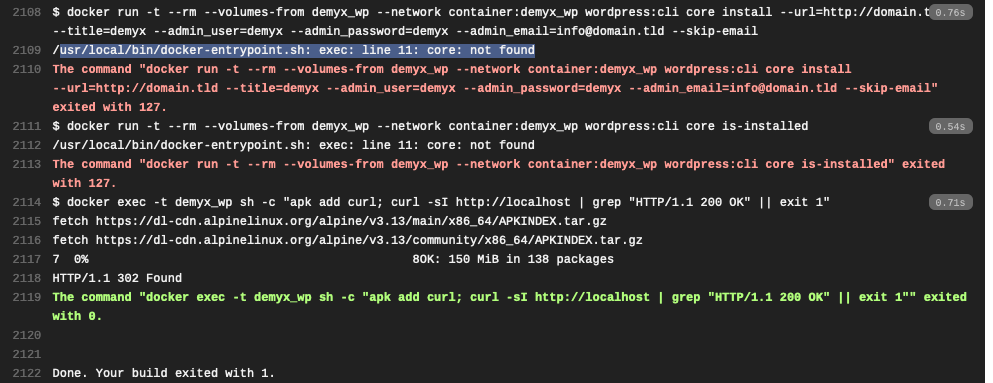Click line number 2114

click(27, 202)
